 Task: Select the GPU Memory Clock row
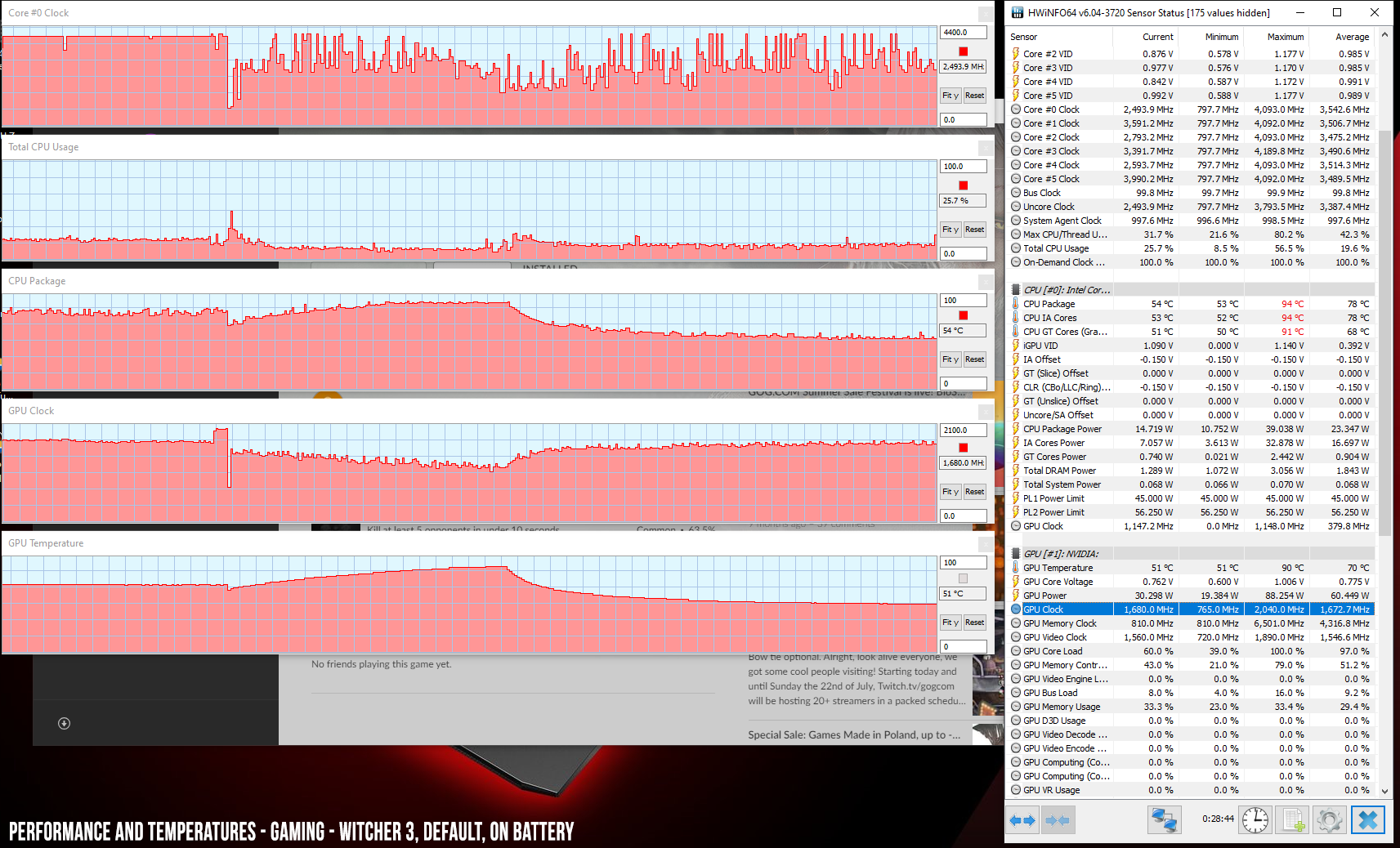1192,623
